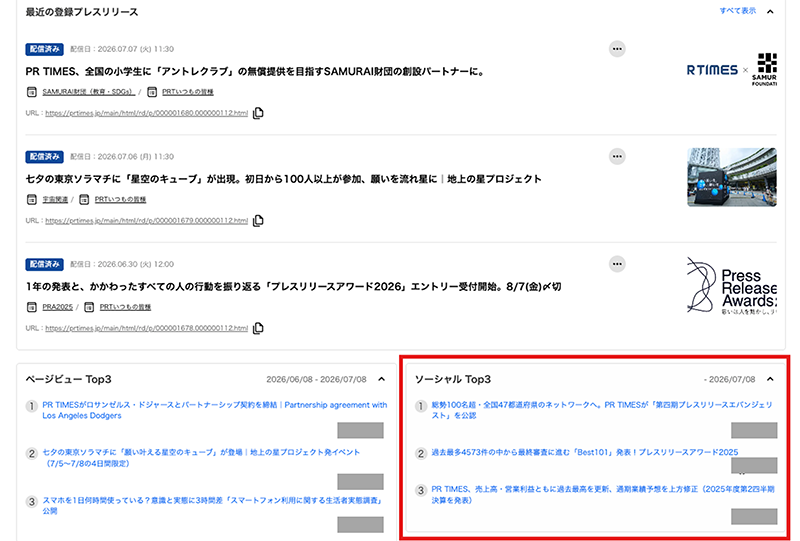This screenshot has height=541, width=800.
Task: Open the release title about アントレクラブ and SAMURAI財団
Action: (x=255, y=71)
